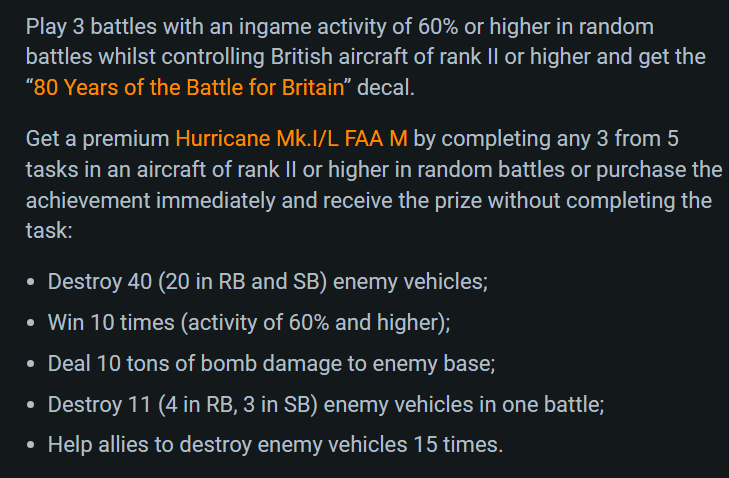Click the 'Destroy 40 enemy vehicles' task line
This screenshot has width=729, height=478.
(268, 282)
